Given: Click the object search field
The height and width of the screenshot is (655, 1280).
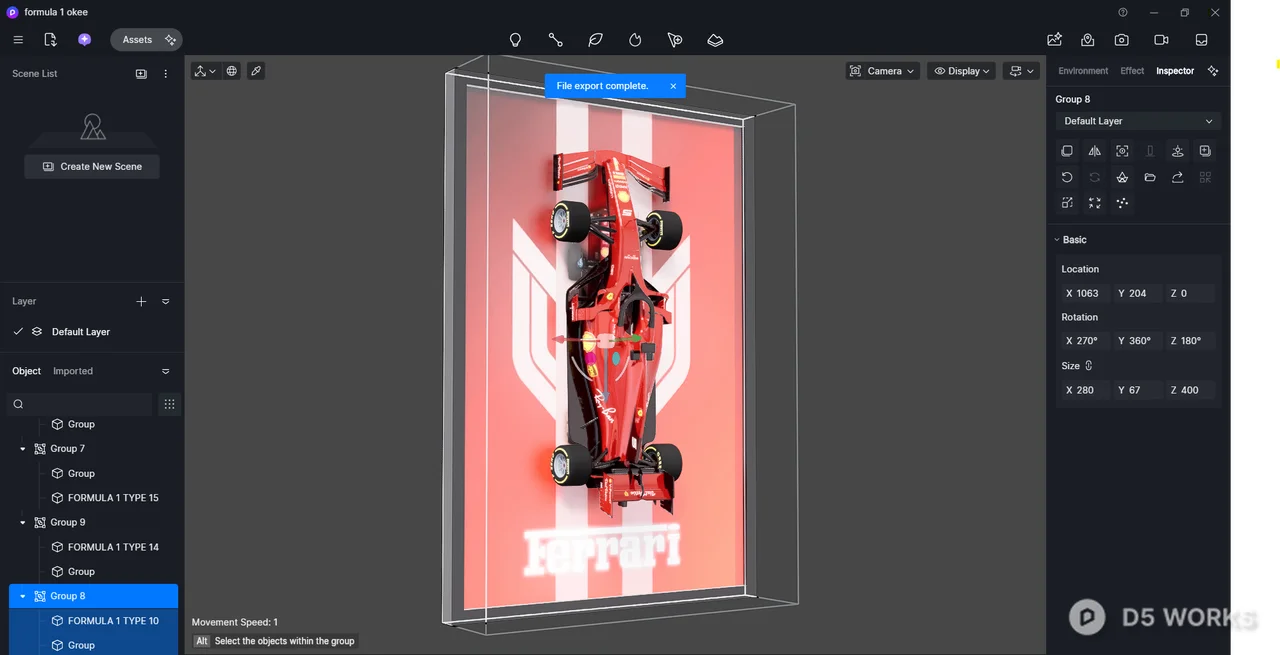Looking at the screenshot, I should coord(79,404).
